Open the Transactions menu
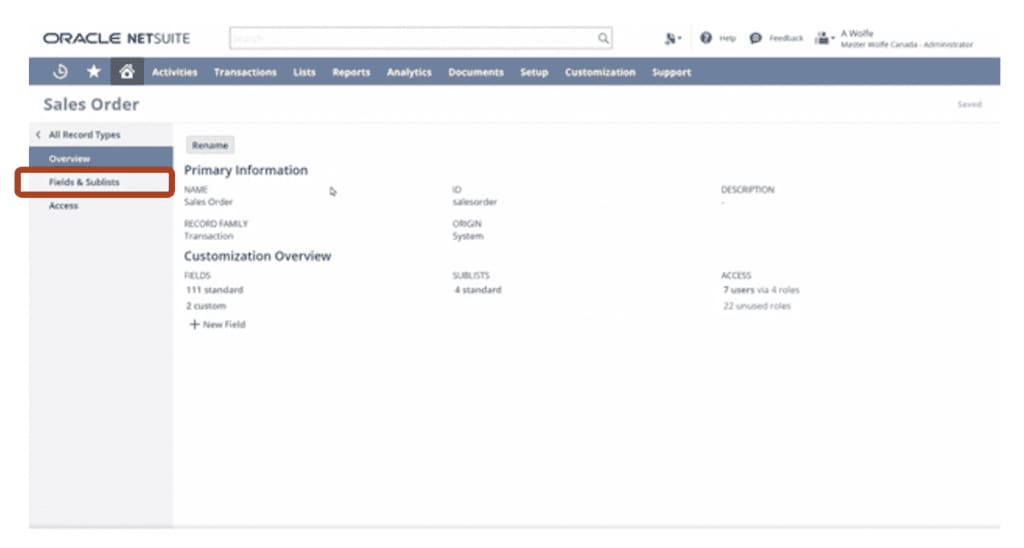The image size is (1024, 548). tap(245, 73)
